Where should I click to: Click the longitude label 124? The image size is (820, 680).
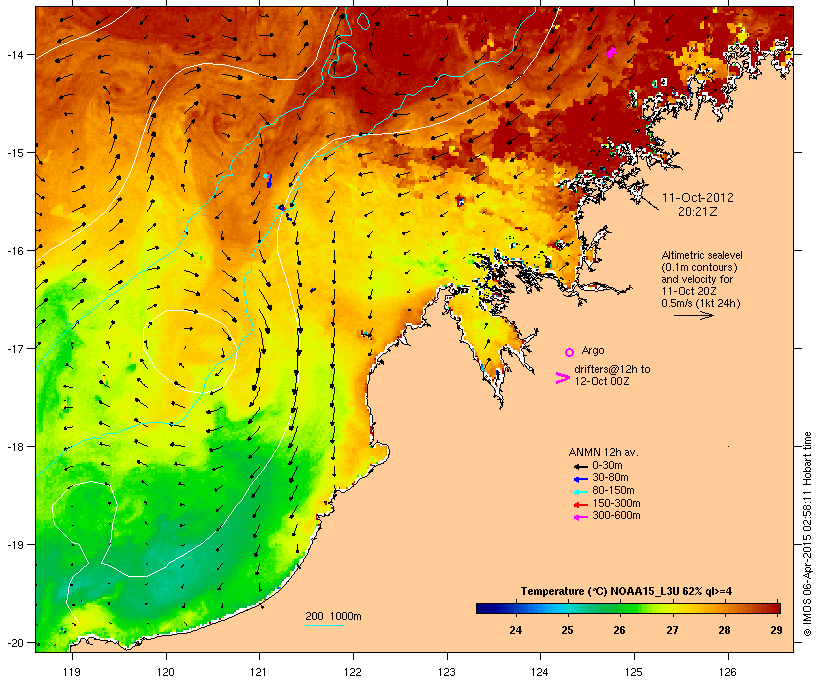[540, 672]
